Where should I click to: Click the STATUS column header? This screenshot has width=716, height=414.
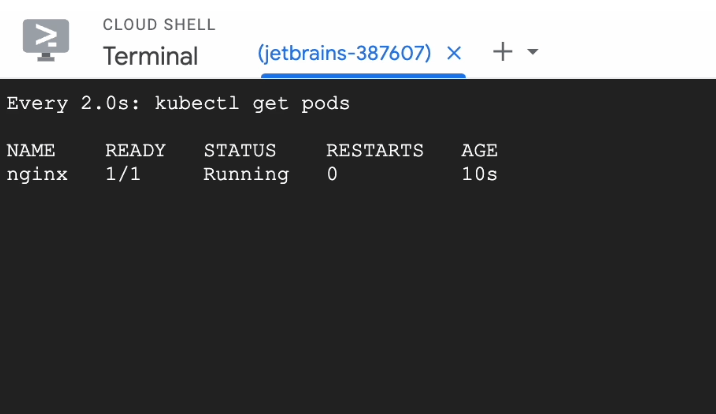pyautogui.click(x=240, y=151)
